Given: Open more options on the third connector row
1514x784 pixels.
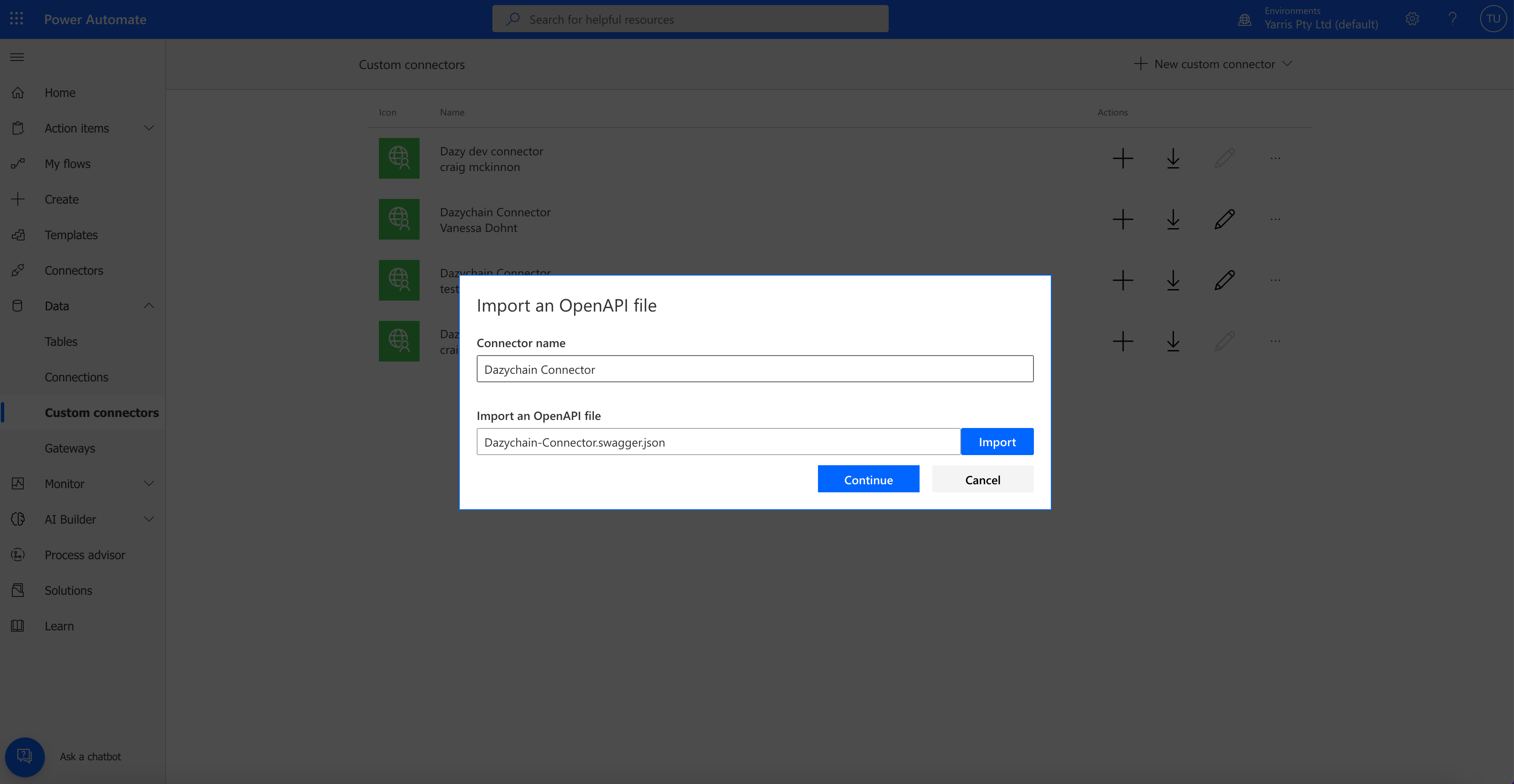Looking at the screenshot, I should (1275, 280).
